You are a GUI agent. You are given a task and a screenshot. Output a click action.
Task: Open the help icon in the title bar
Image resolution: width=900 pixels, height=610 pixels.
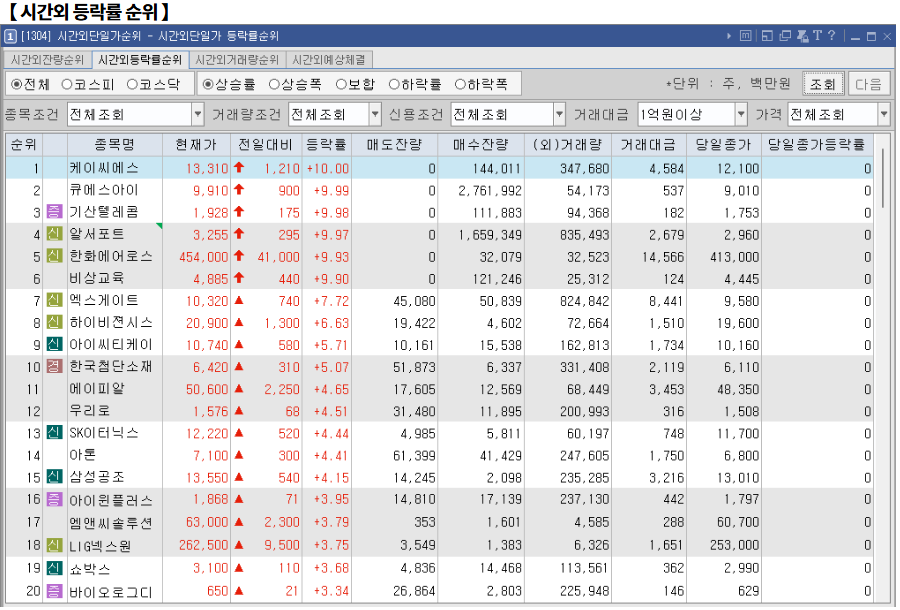coord(831,36)
